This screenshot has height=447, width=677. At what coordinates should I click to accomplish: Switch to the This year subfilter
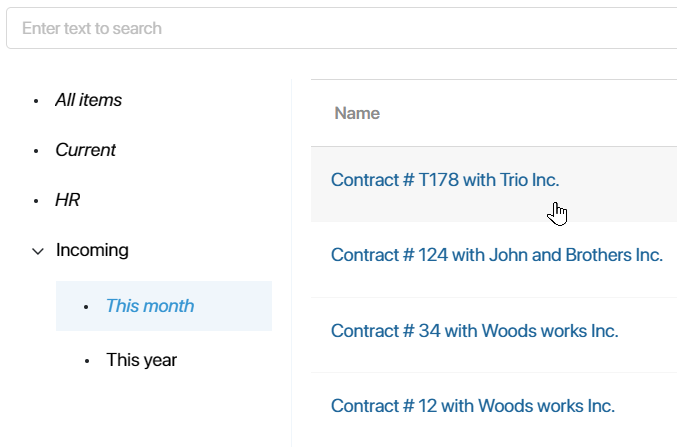point(142,360)
